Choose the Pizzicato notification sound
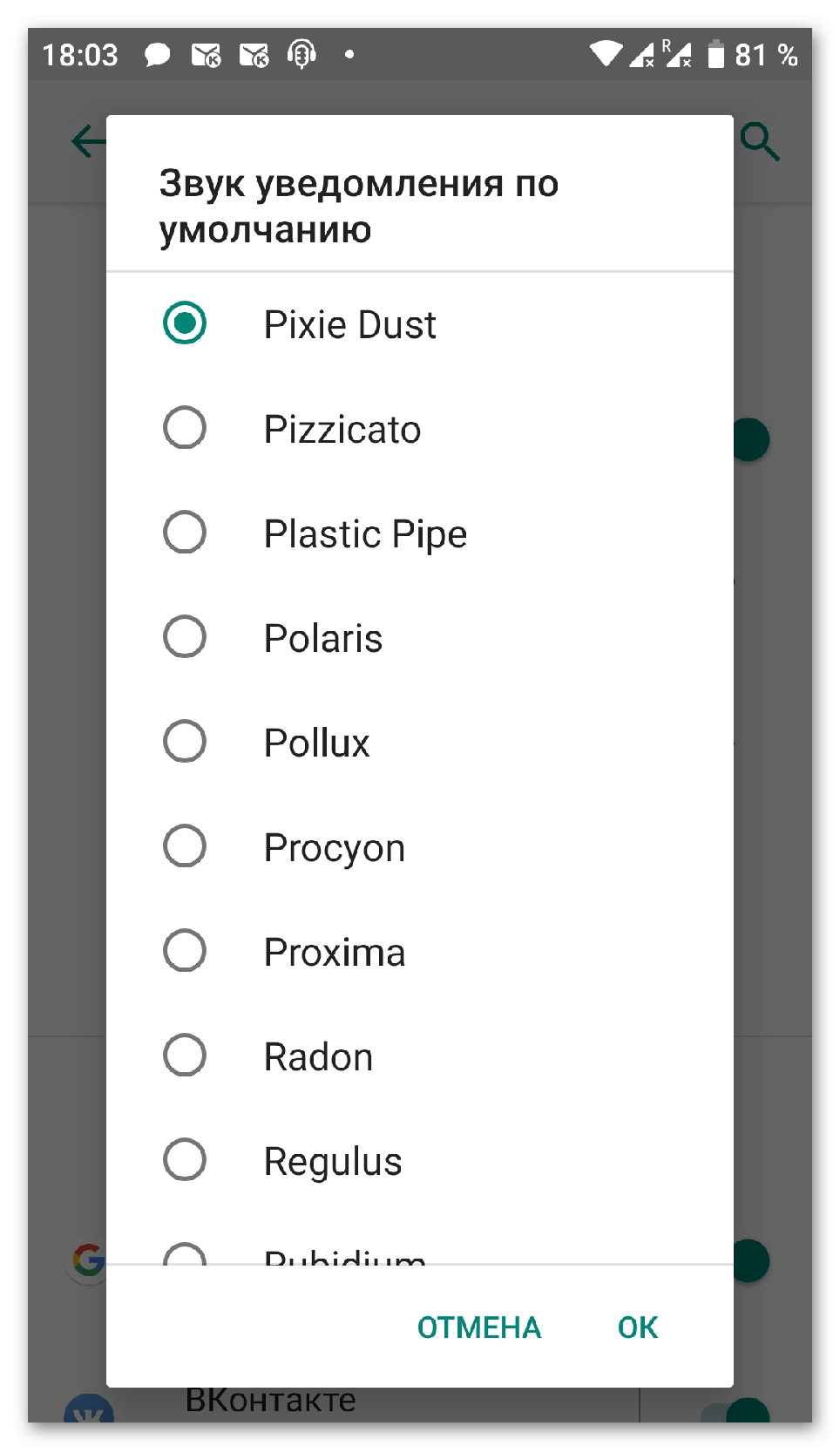This screenshot has height=1453, width=840. (185, 428)
